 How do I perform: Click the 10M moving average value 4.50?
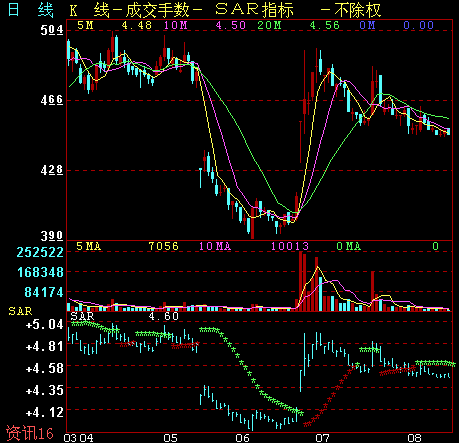pyautogui.click(x=231, y=25)
